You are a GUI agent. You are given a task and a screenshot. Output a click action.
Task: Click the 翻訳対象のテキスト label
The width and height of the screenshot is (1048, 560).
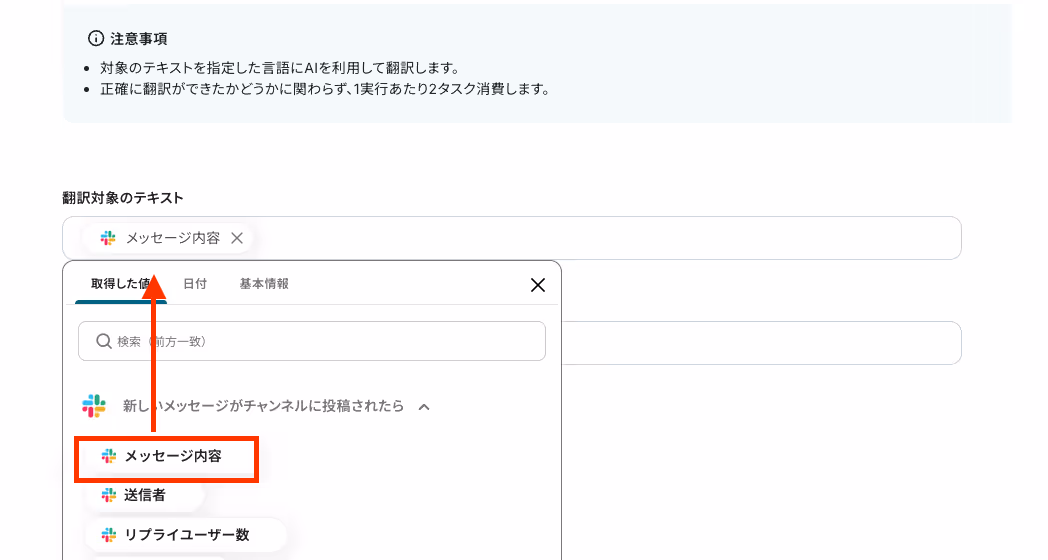pos(122,198)
